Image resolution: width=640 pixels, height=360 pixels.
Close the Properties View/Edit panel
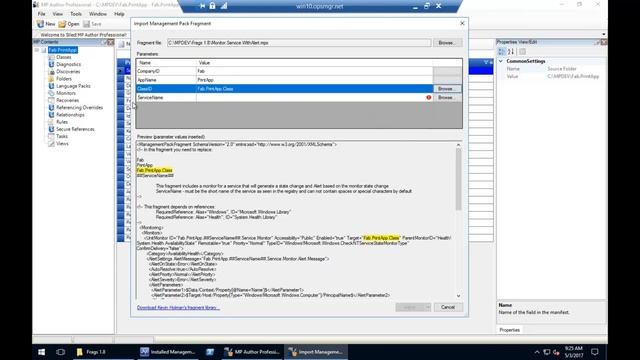604,42
